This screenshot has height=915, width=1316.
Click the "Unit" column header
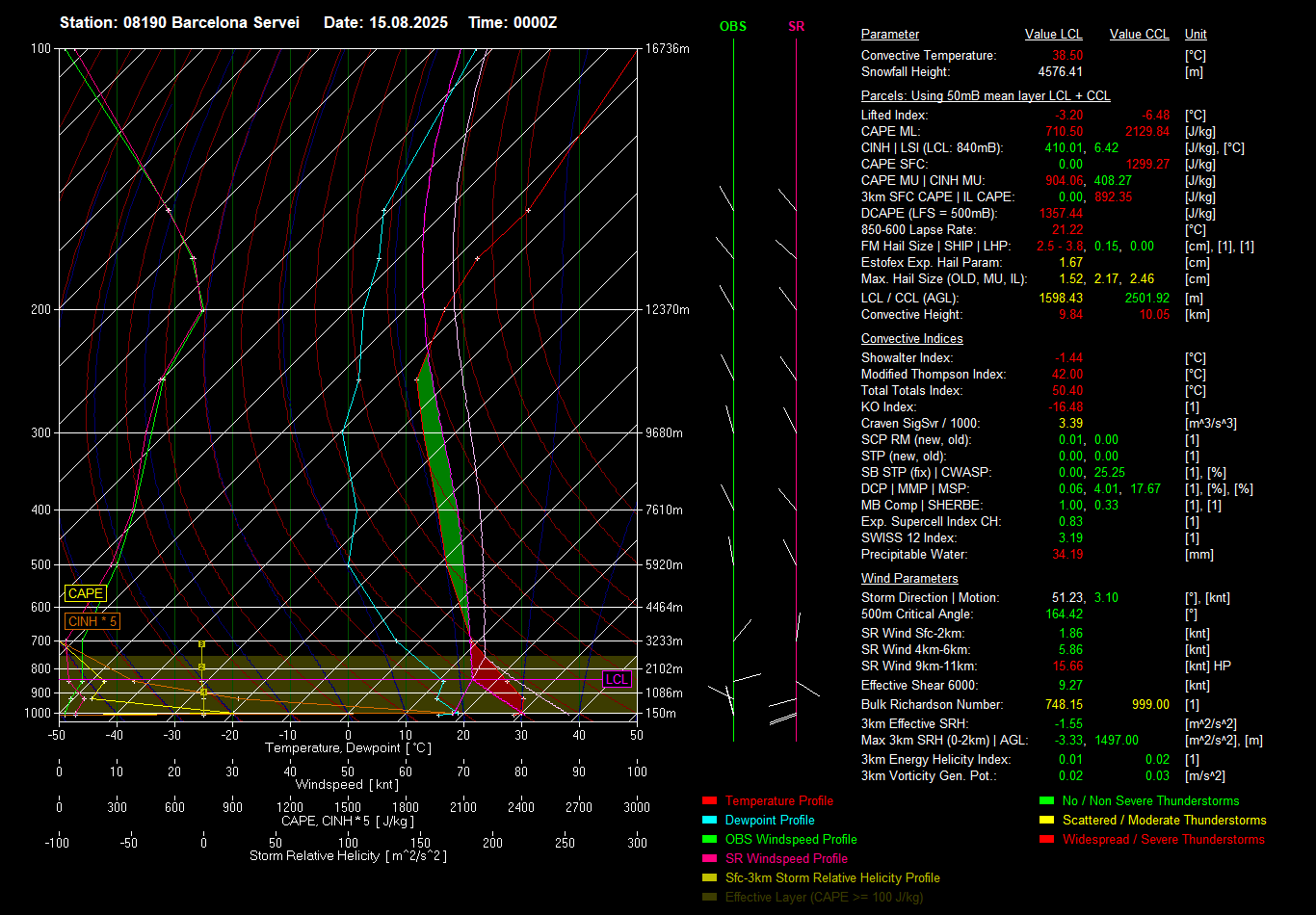coord(1196,34)
